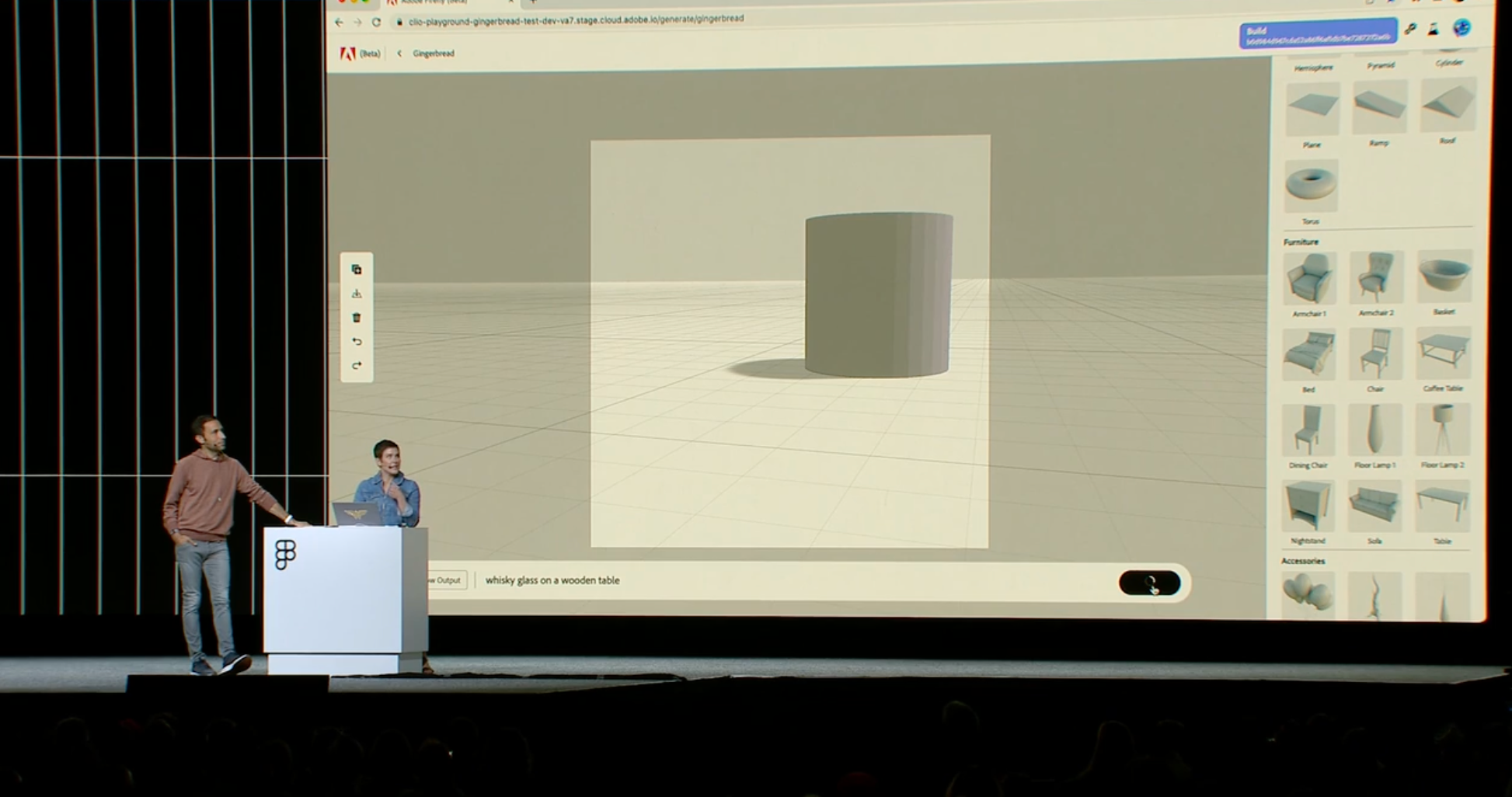Insert the Bed furniture model
The height and width of the screenshot is (797, 1512).
[1309, 354]
